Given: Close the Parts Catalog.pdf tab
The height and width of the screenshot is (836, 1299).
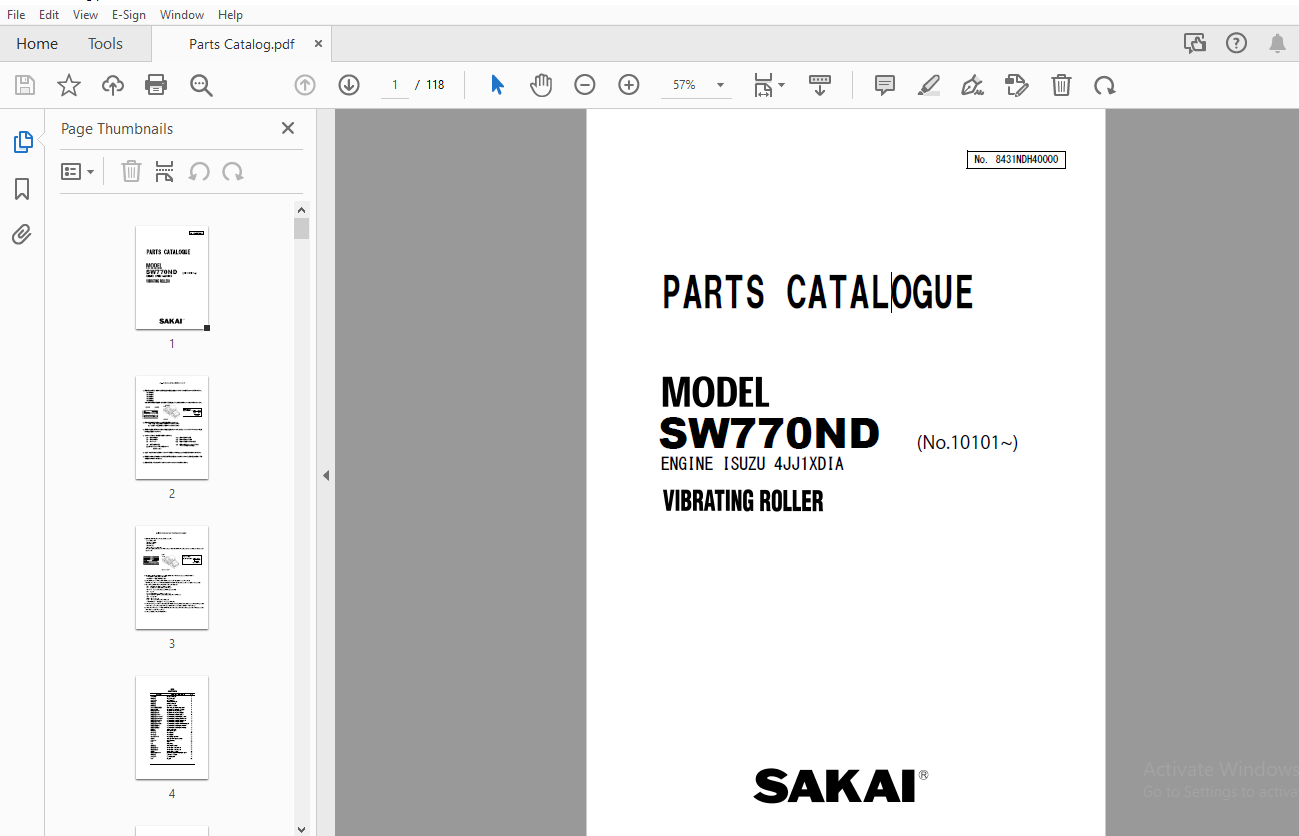Looking at the screenshot, I should 318,44.
